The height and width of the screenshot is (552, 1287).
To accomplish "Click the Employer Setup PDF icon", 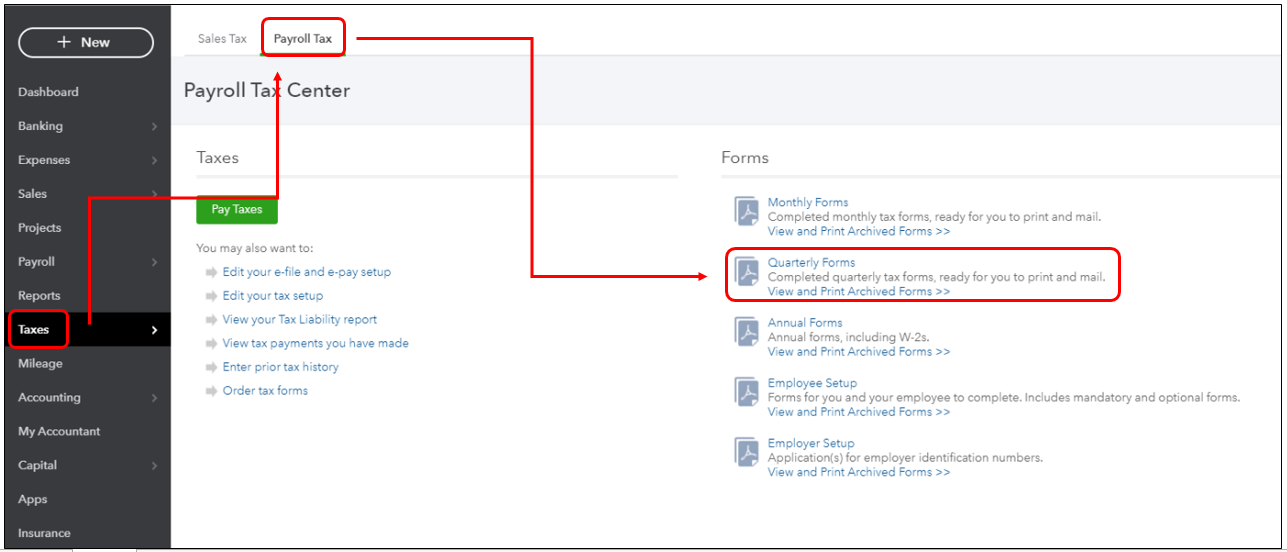I will tap(748, 452).
